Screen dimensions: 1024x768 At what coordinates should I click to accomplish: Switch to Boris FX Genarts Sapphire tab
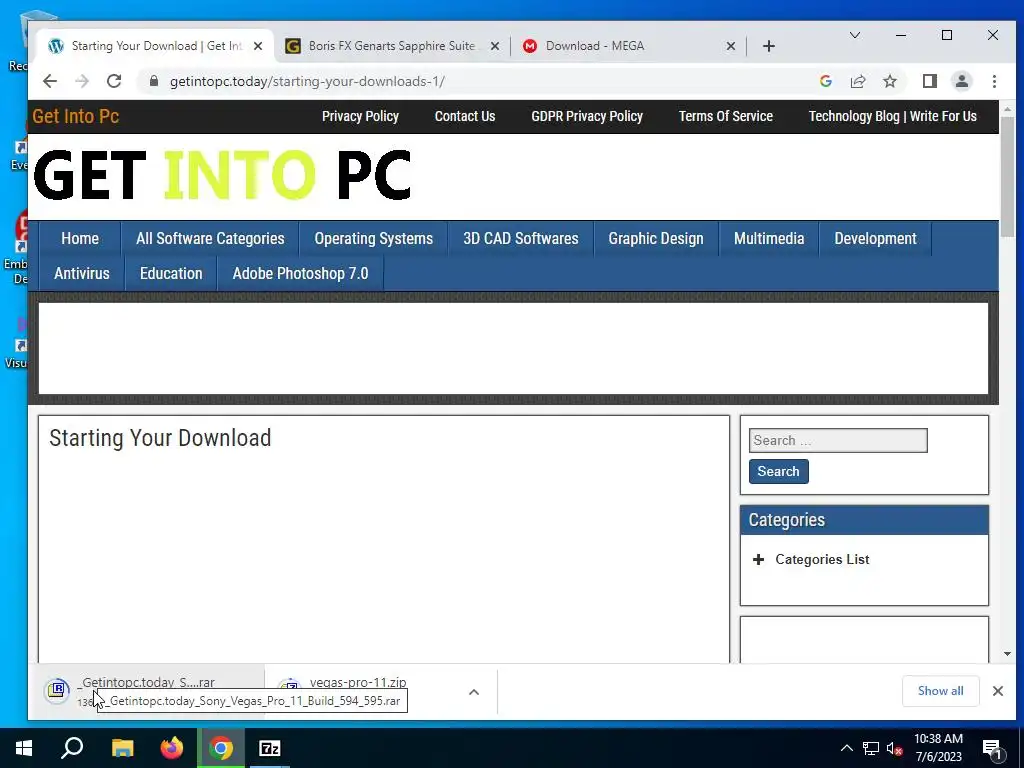click(x=391, y=46)
